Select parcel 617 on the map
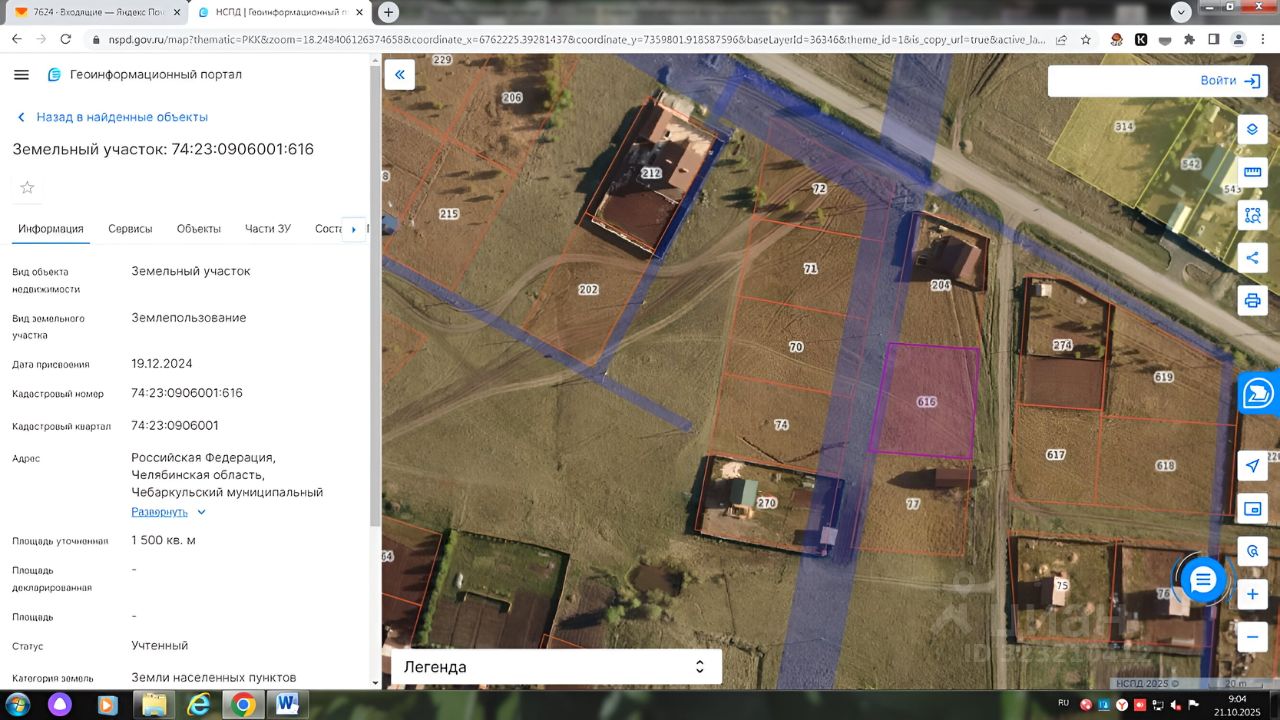 click(1056, 455)
